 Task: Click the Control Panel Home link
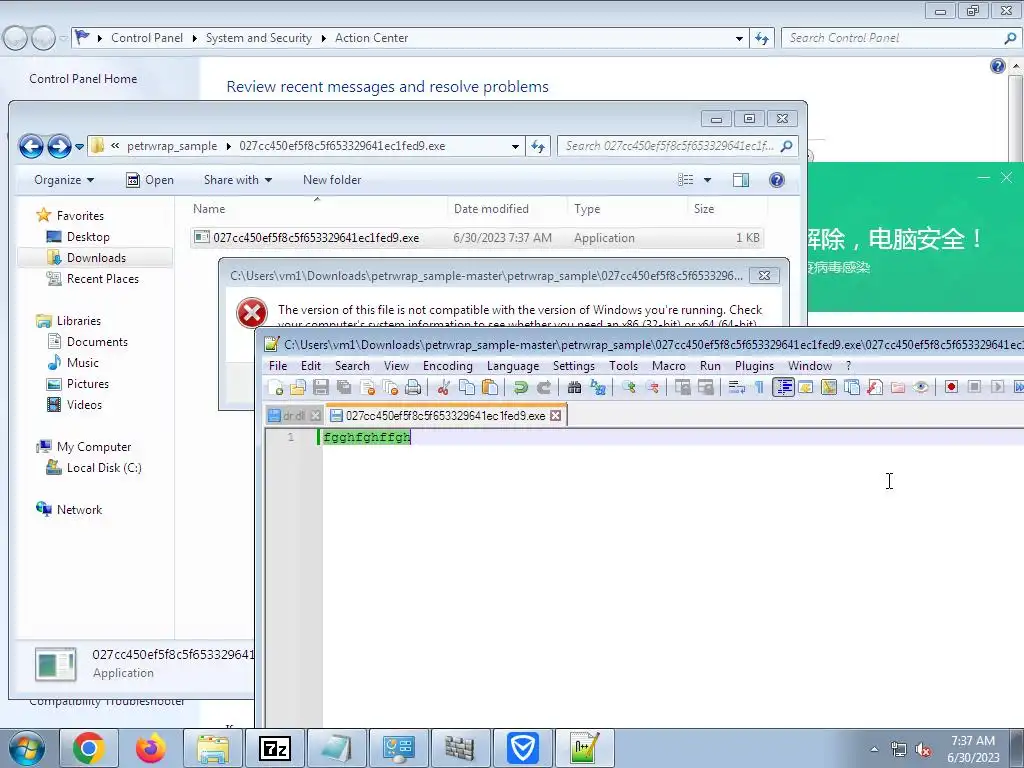pos(83,78)
